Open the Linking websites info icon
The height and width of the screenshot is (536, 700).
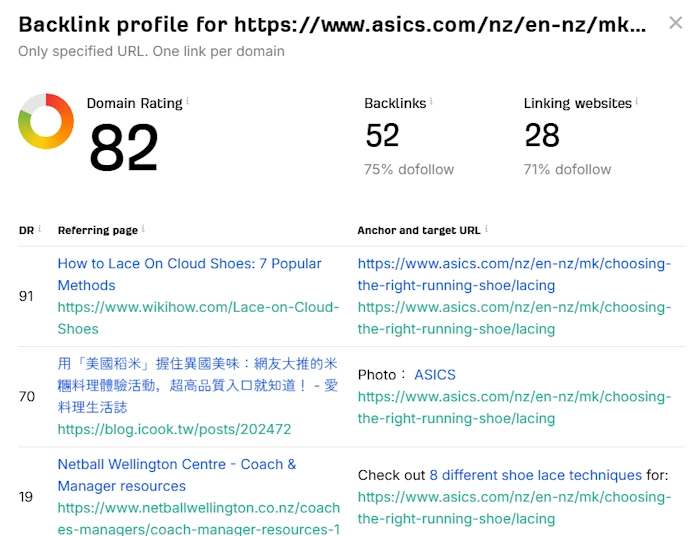637,101
